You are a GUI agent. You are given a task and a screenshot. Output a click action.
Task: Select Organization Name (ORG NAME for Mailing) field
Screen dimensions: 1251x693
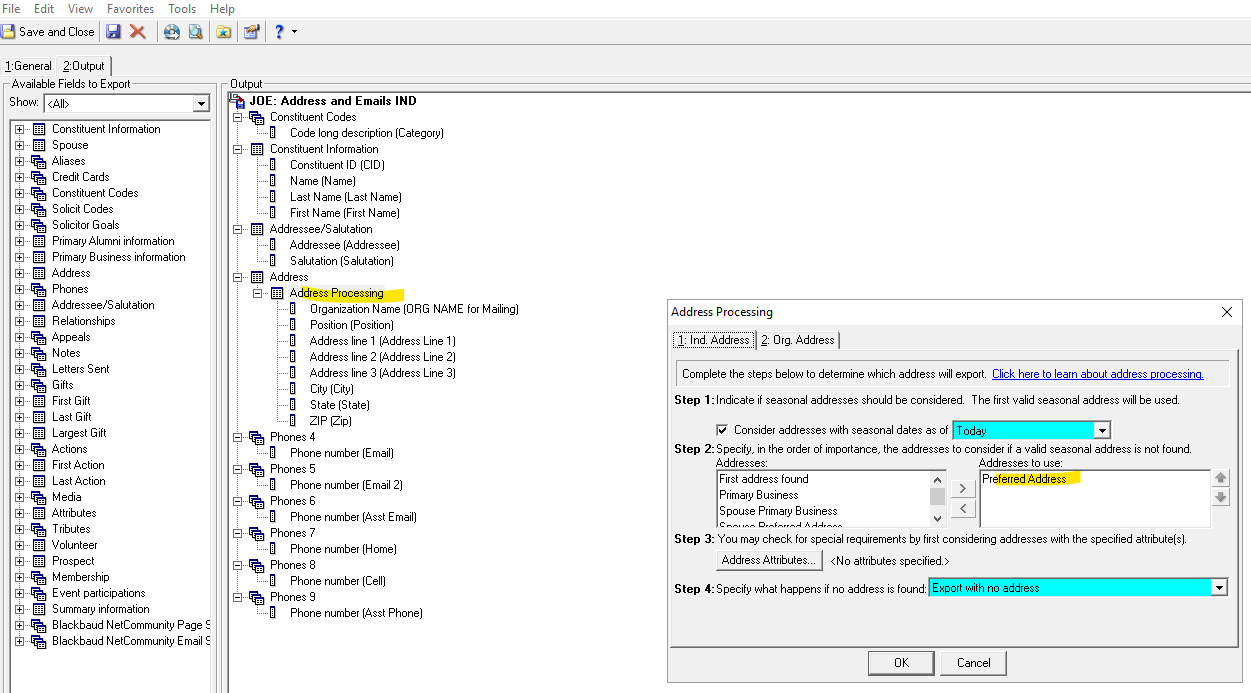click(x=414, y=309)
